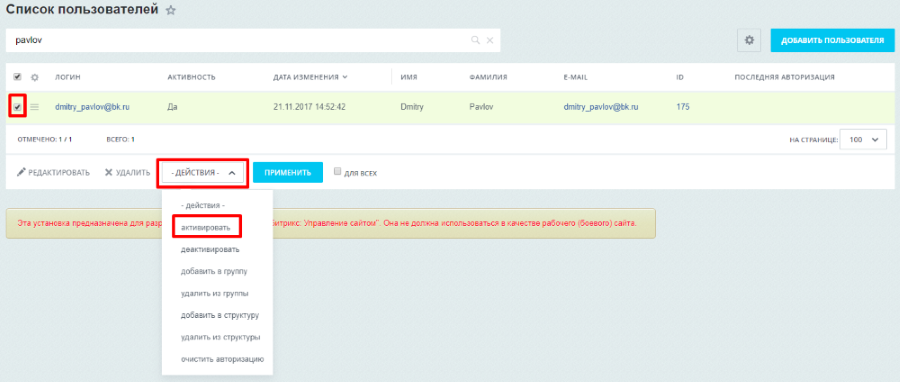
Task: Choose удалить из группы option
Action: point(214,293)
